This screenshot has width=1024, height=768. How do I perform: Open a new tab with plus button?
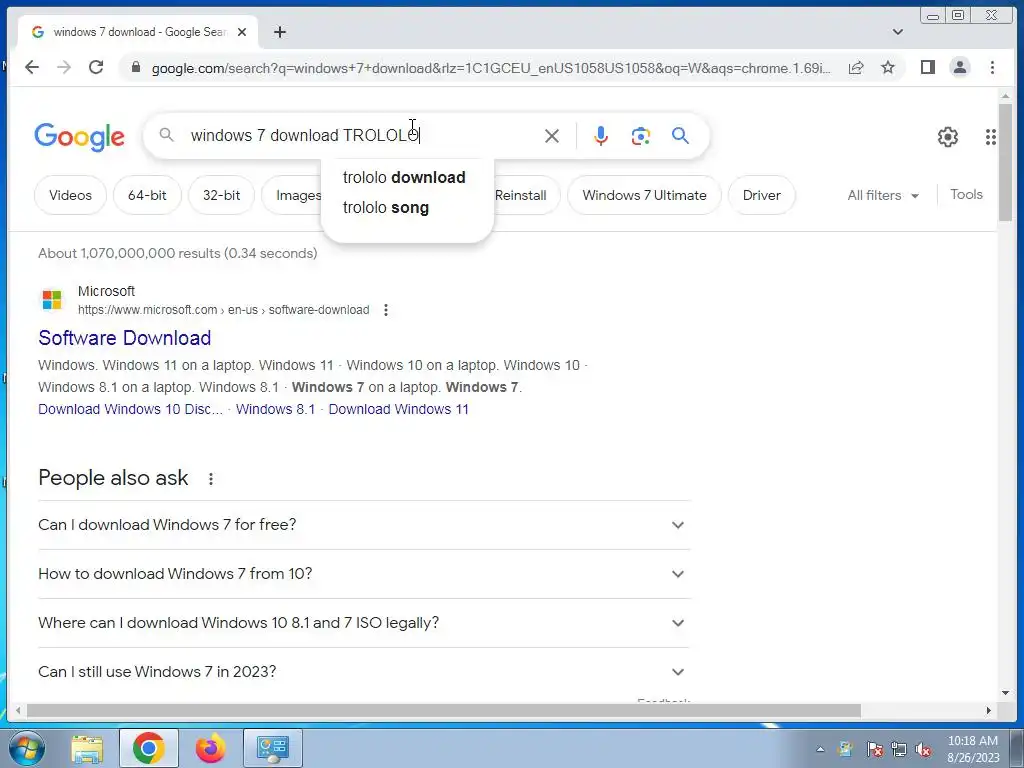pyautogui.click(x=280, y=32)
